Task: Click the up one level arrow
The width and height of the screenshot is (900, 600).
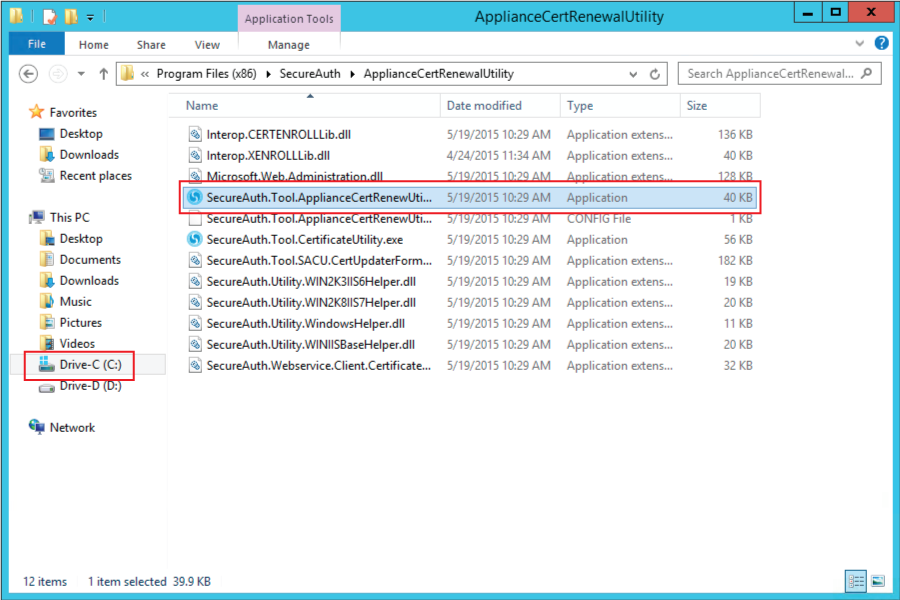Action: click(x=104, y=74)
